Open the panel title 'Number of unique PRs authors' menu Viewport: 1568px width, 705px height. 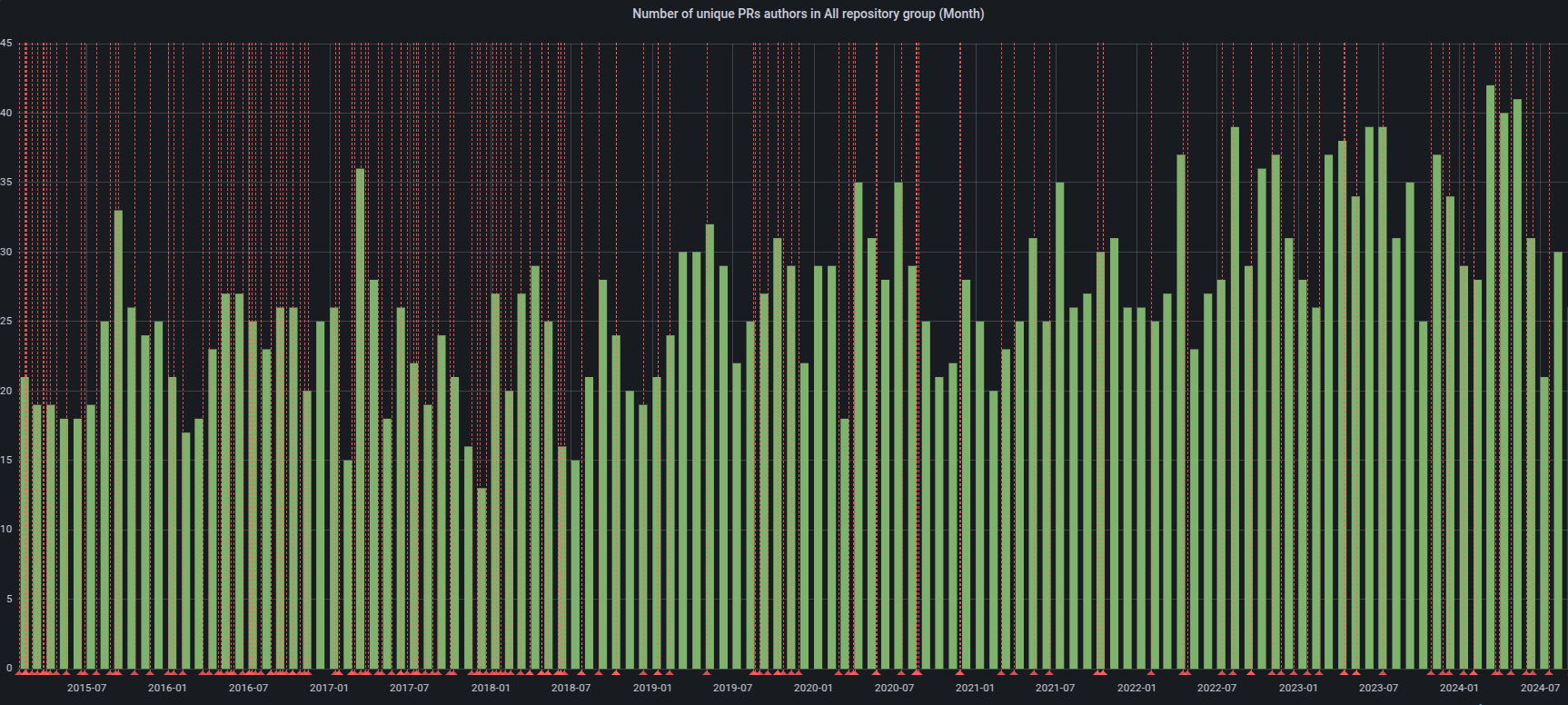(808, 14)
